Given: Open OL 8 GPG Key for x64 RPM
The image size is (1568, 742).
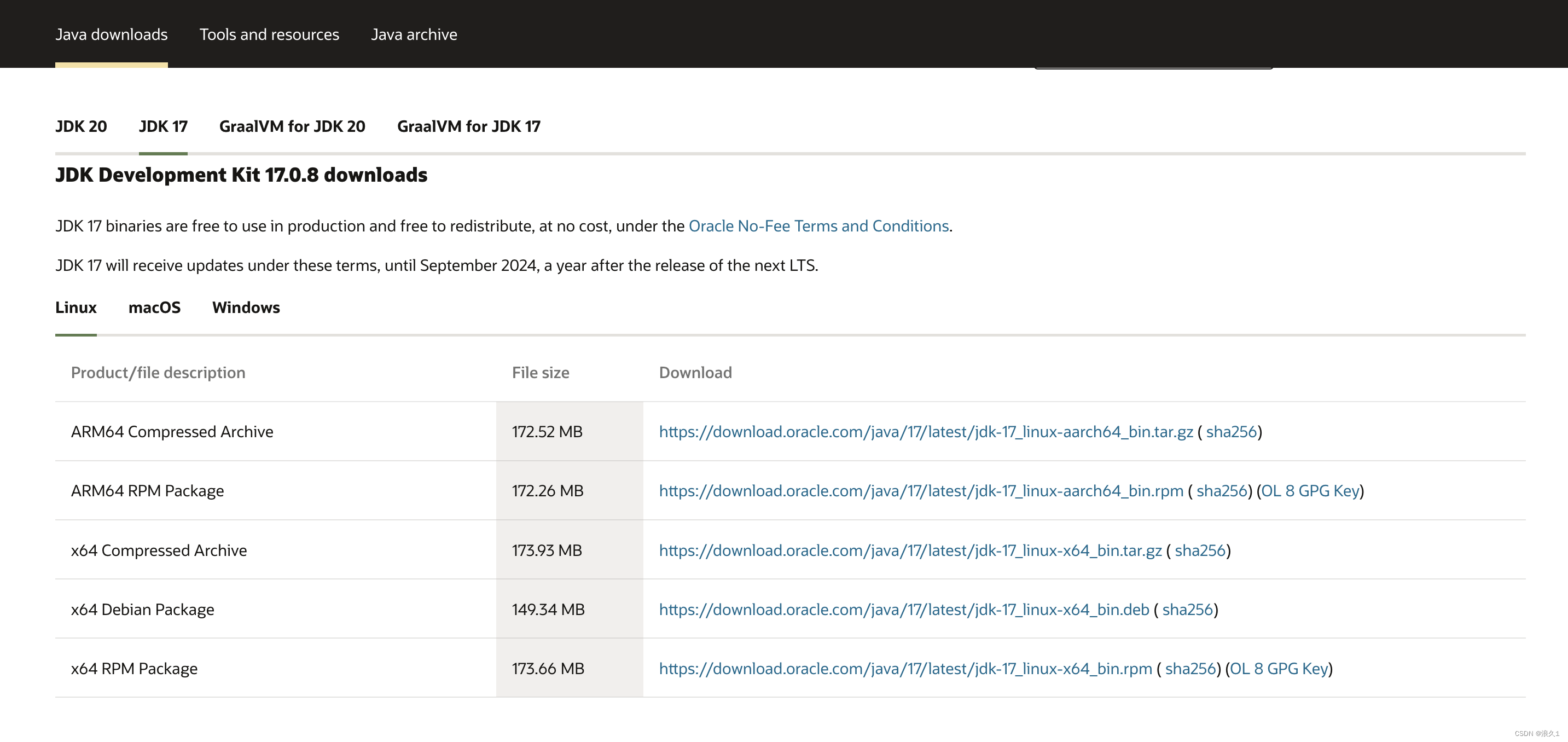Looking at the screenshot, I should (x=1278, y=669).
